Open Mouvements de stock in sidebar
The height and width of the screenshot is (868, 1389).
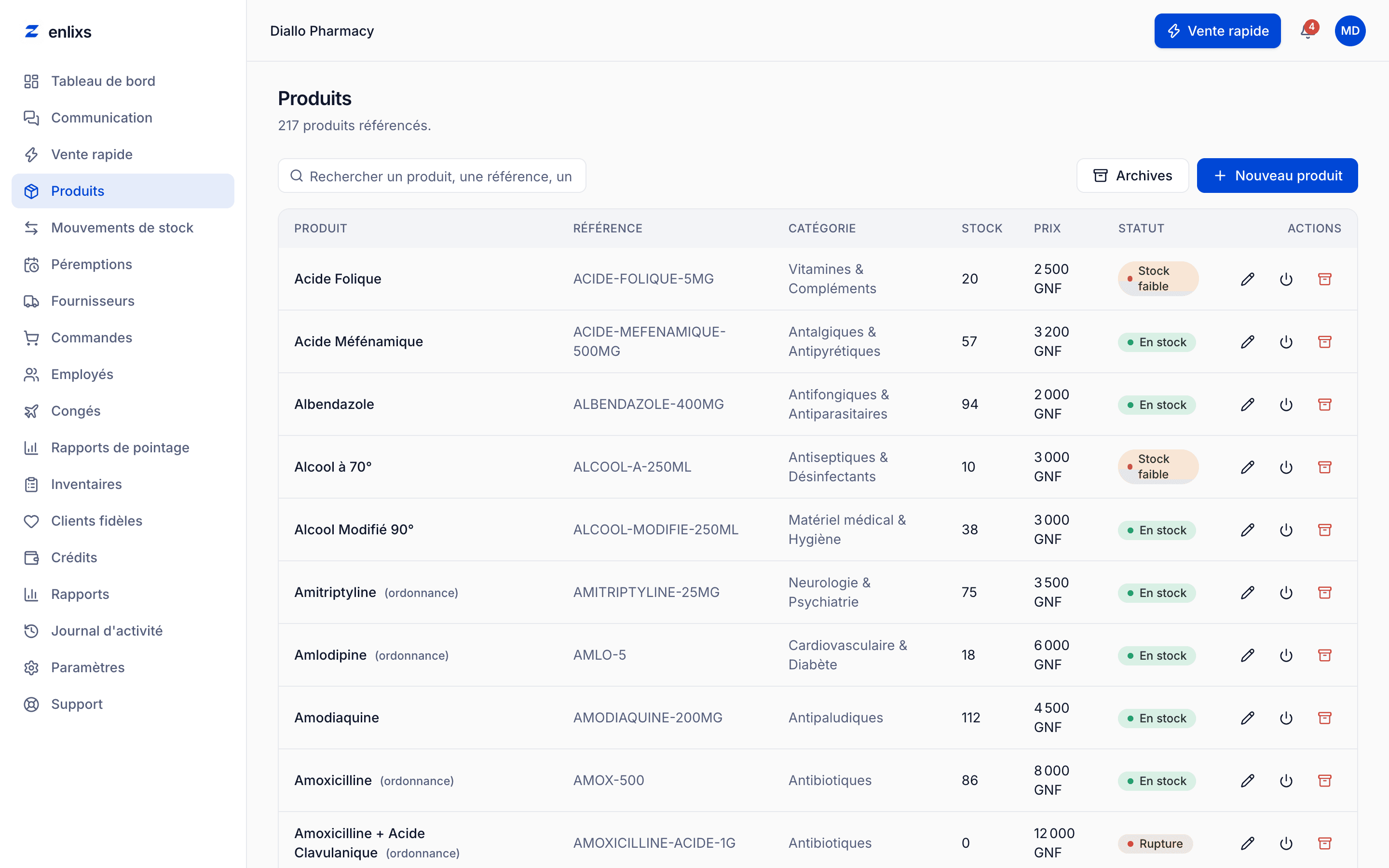click(x=123, y=228)
